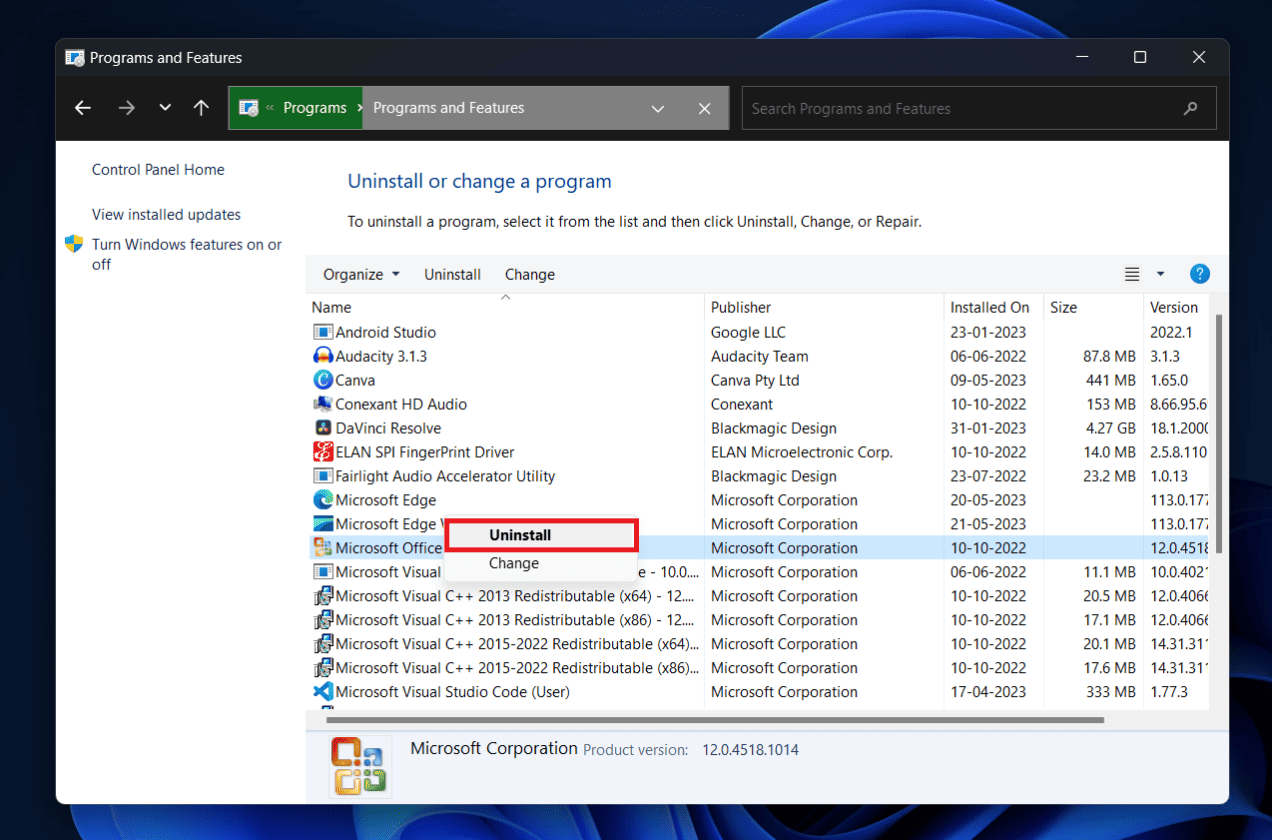1272x840 pixels.
Task: Click the Microsoft Office icon in the details pane
Action: click(359, 762)
